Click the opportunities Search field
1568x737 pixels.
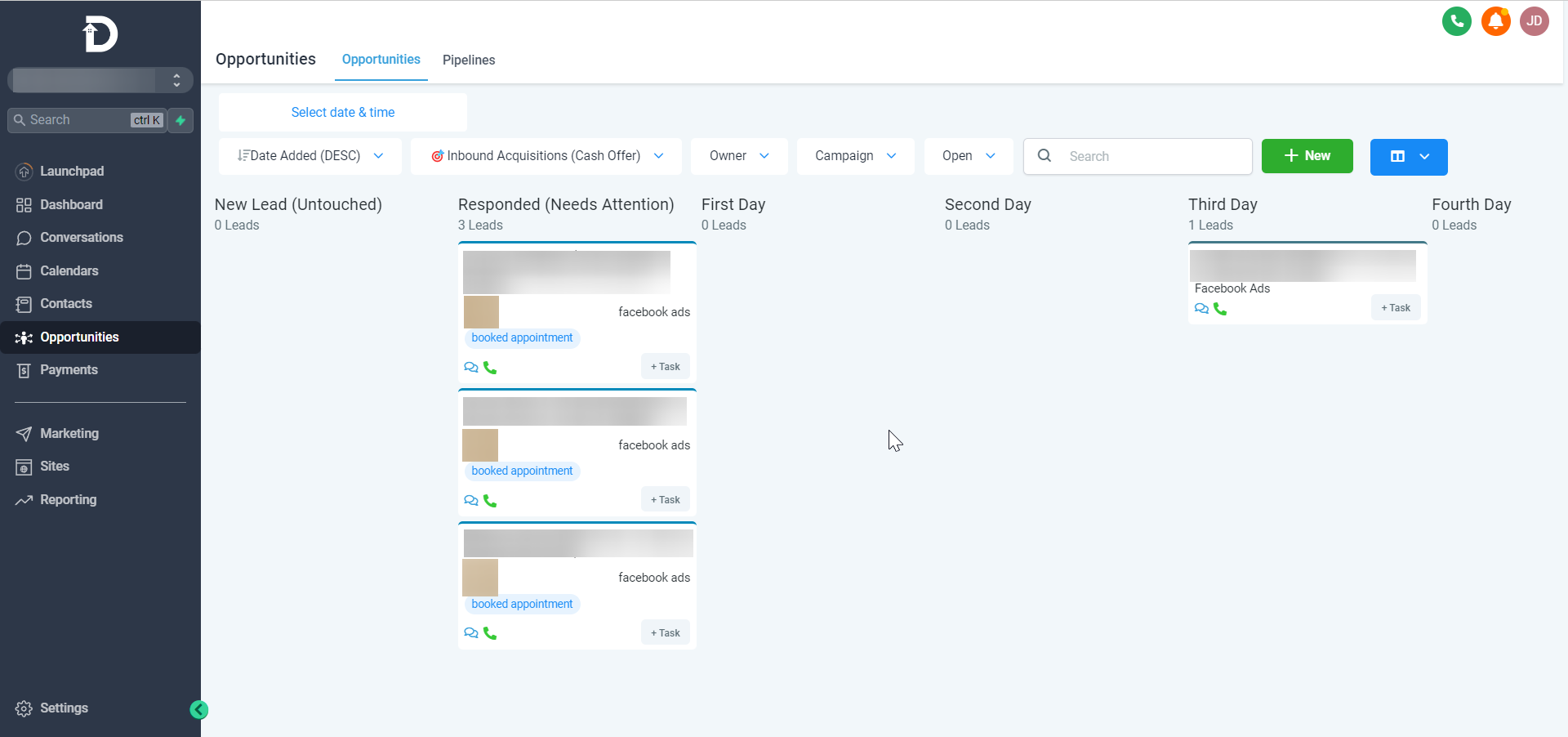coord(1138,156)
